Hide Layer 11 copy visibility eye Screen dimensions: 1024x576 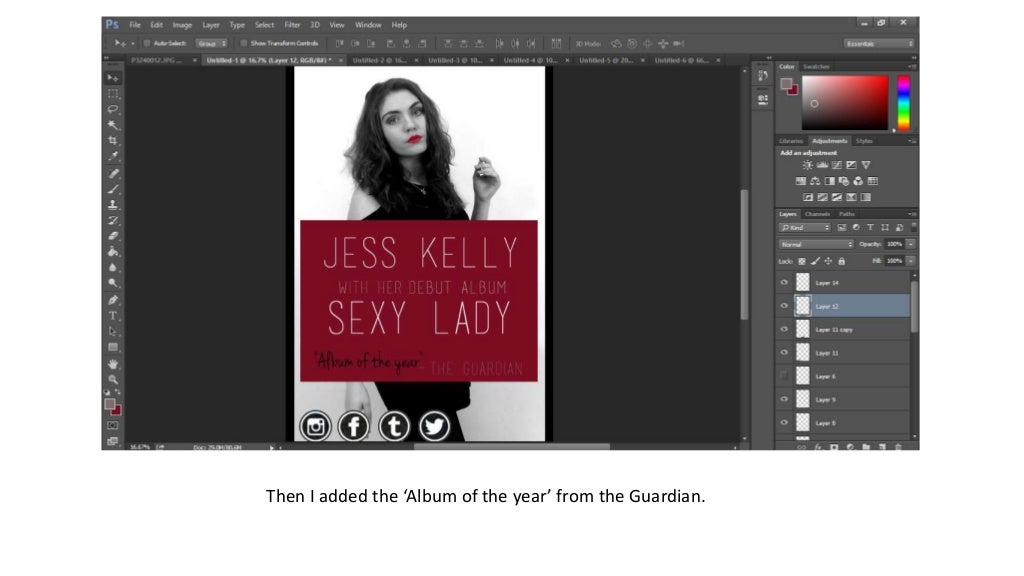tap(784, 329)
